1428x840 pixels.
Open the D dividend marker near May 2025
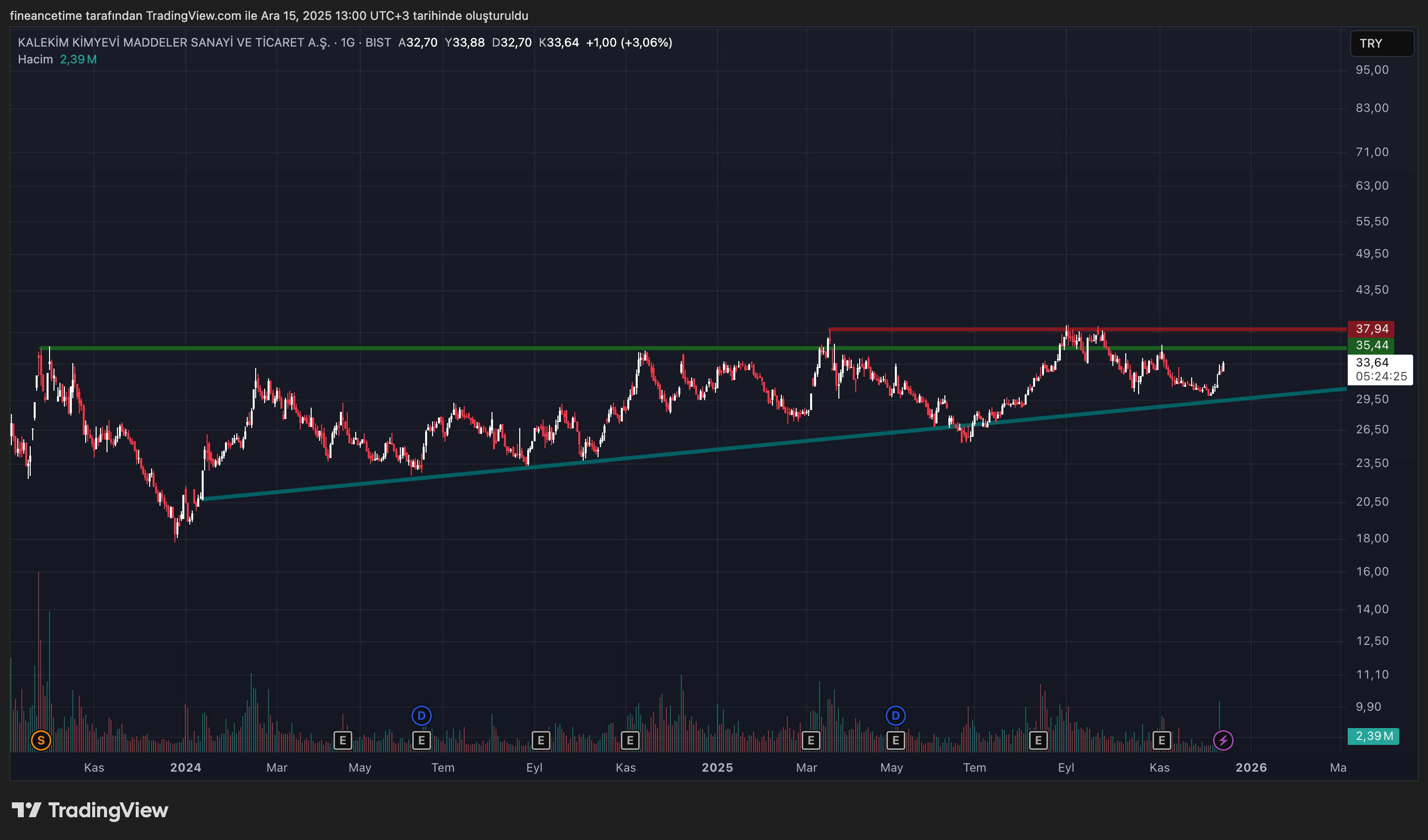click(895, 715)
